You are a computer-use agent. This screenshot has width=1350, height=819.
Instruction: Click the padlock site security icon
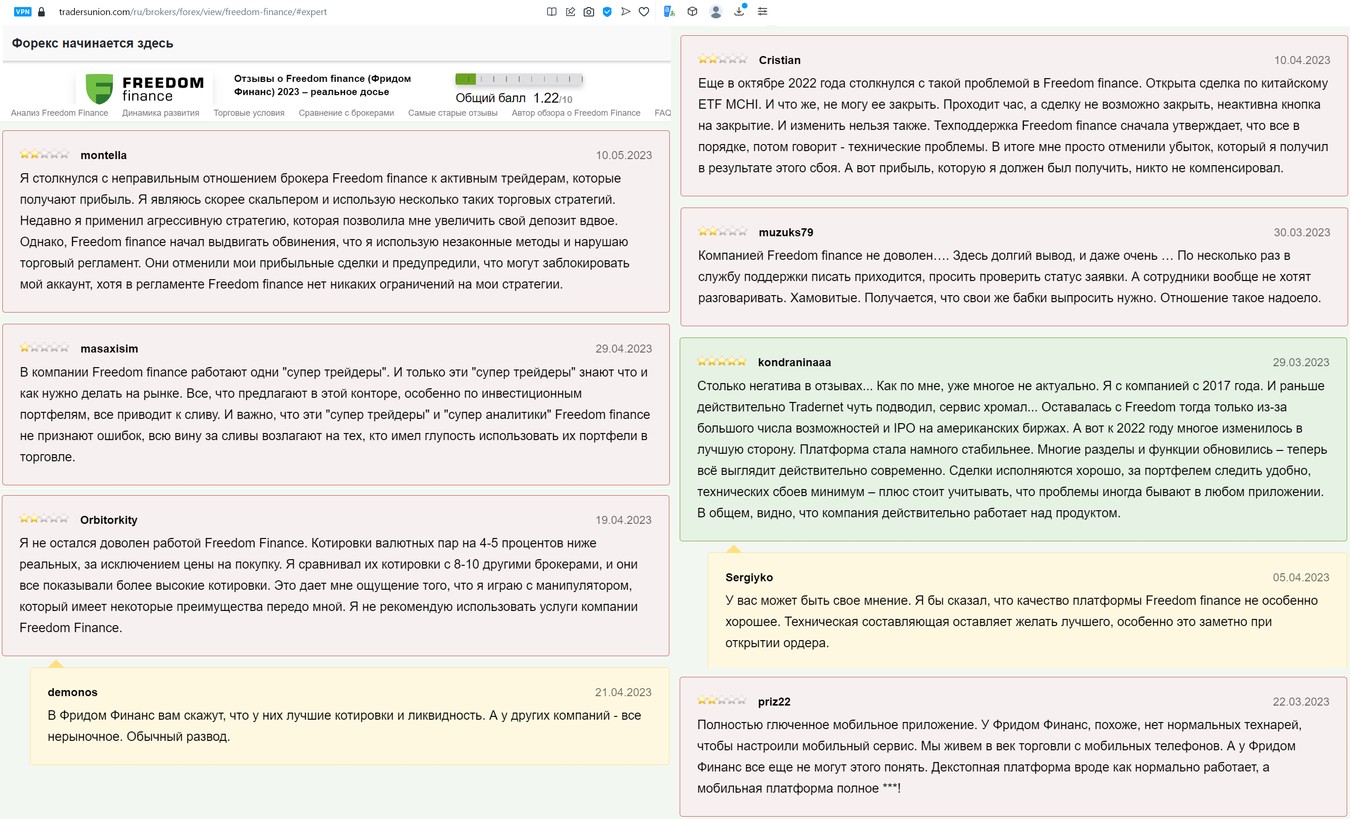tap(42, 12)
